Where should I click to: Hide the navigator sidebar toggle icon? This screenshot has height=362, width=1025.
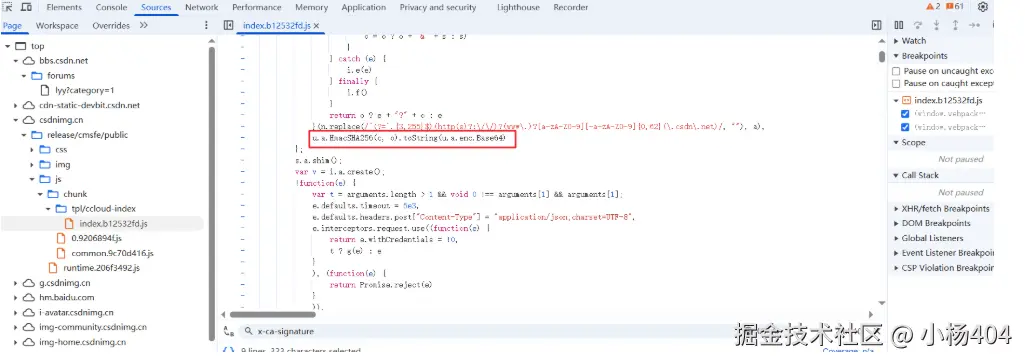(x=228, y=25)
